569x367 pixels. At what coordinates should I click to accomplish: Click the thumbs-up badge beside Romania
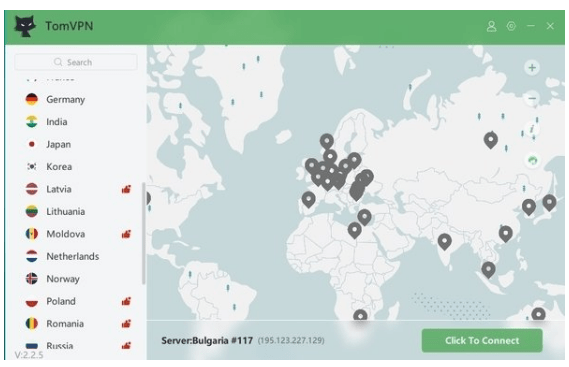(x=126, y=324)
